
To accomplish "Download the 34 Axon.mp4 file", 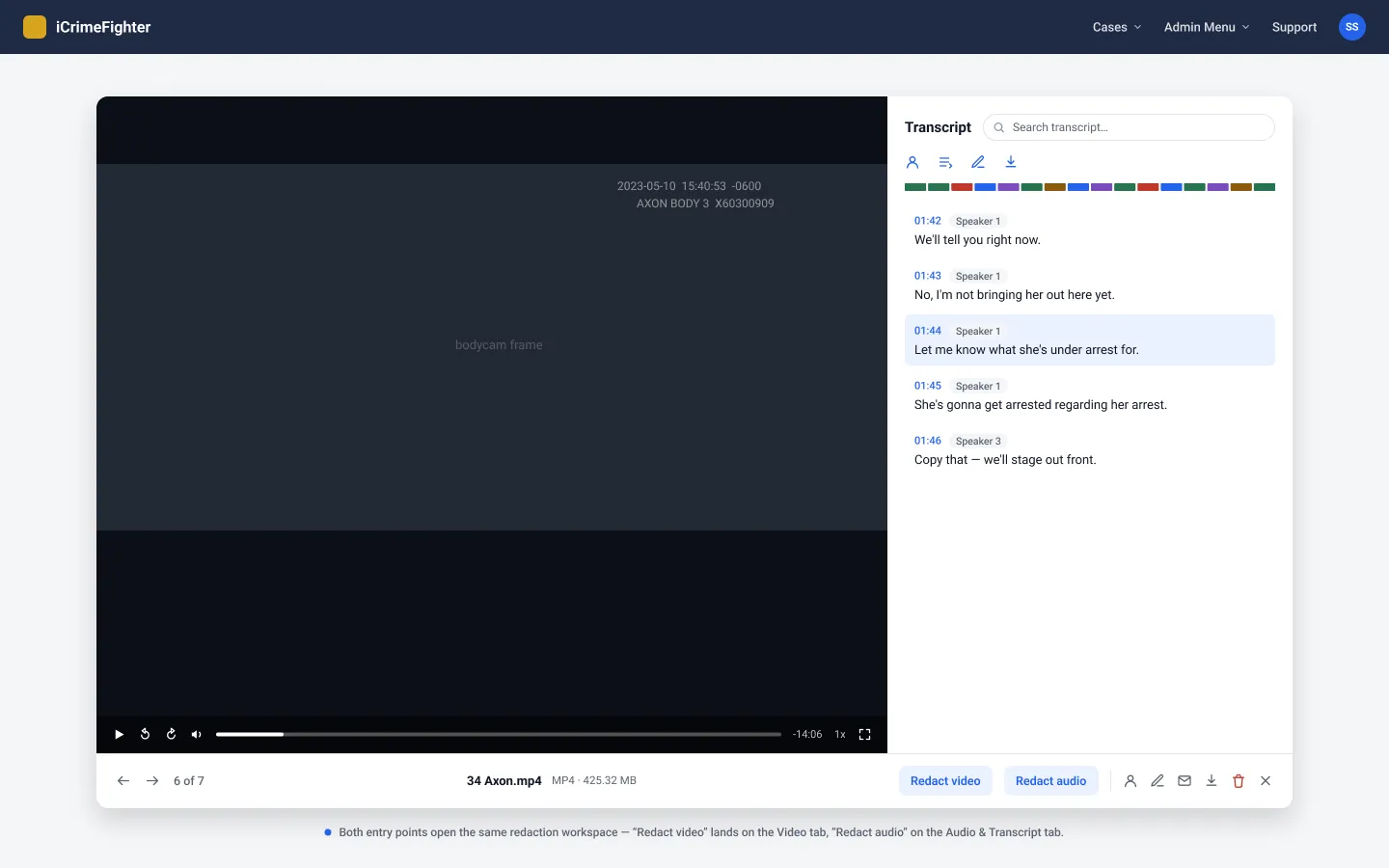I will (x=1212, y=781).
